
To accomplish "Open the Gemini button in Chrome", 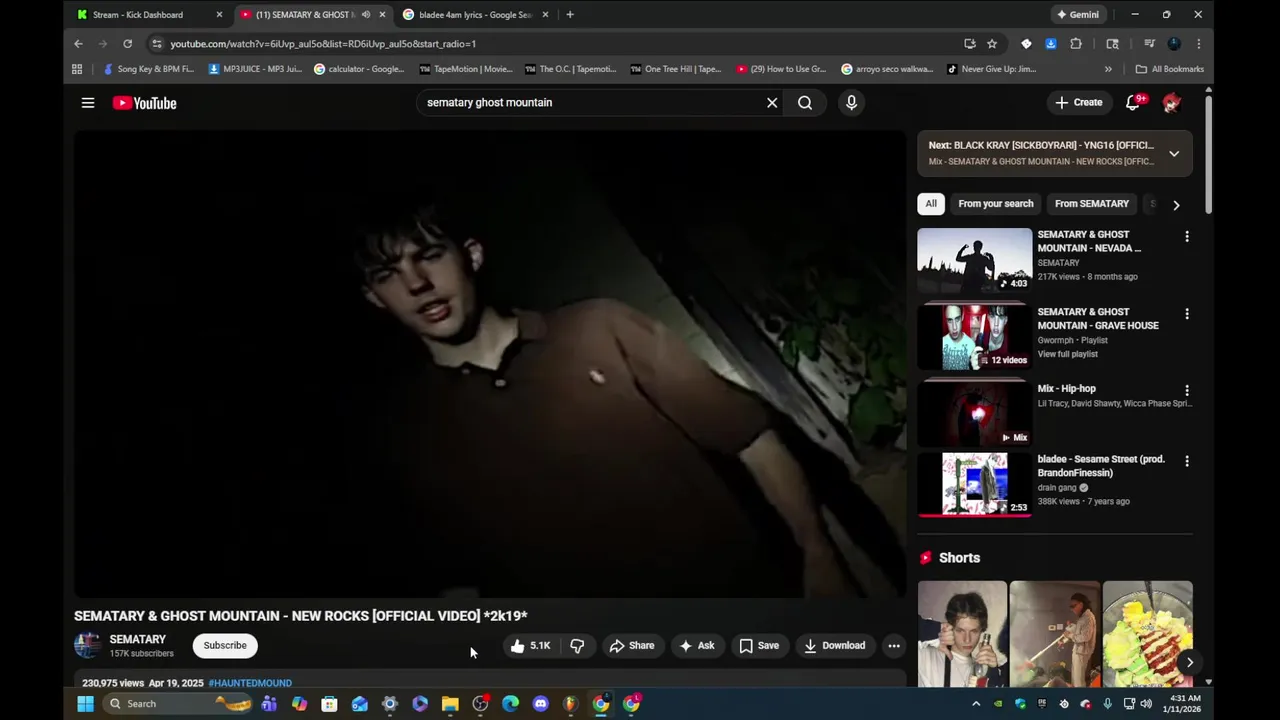I will click(1078, 15).
